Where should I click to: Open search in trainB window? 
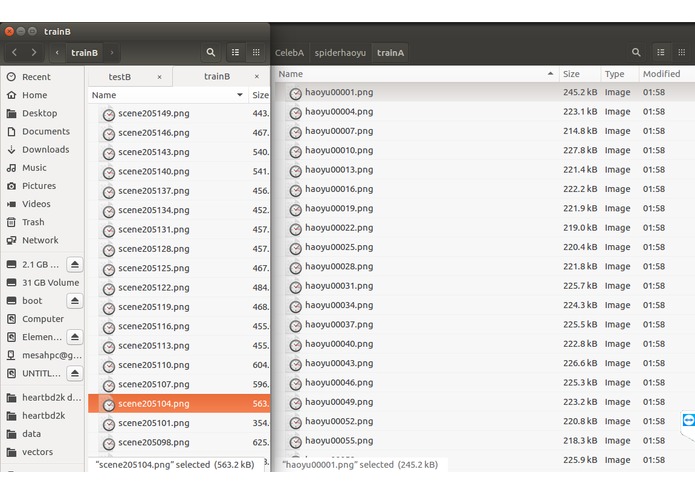click(x=211, y=52)
